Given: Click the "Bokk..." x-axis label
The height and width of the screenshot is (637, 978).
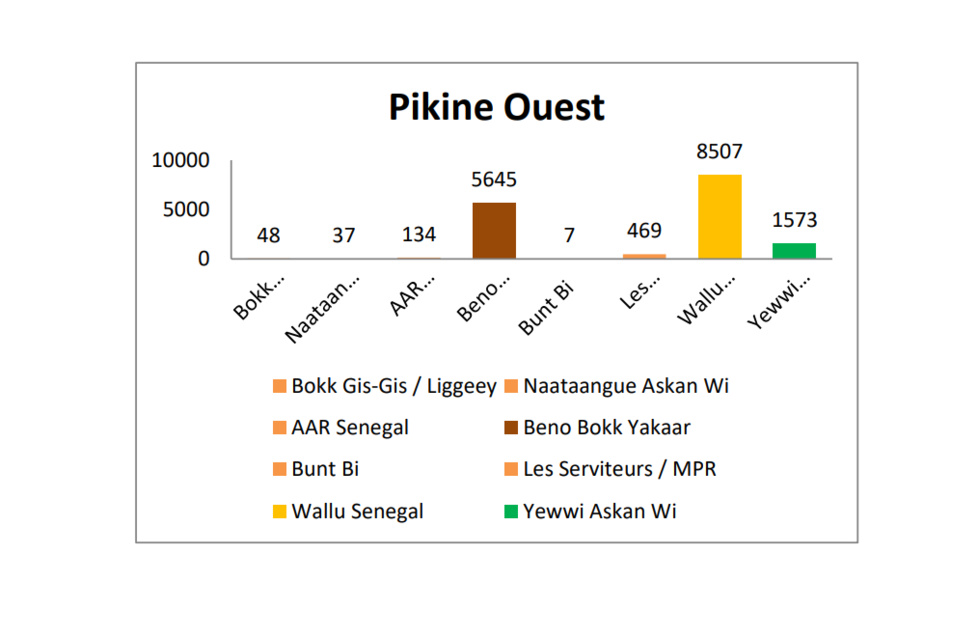Looking at the screenshot, I should (259, 298).
